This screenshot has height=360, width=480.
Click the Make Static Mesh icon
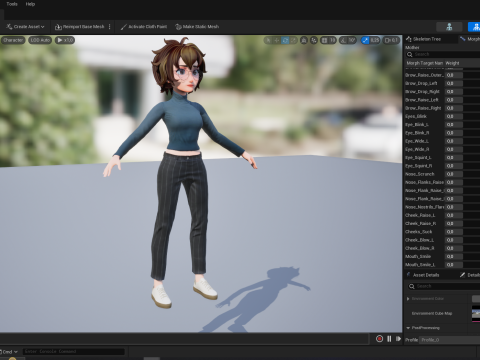(x=178, y=27)
